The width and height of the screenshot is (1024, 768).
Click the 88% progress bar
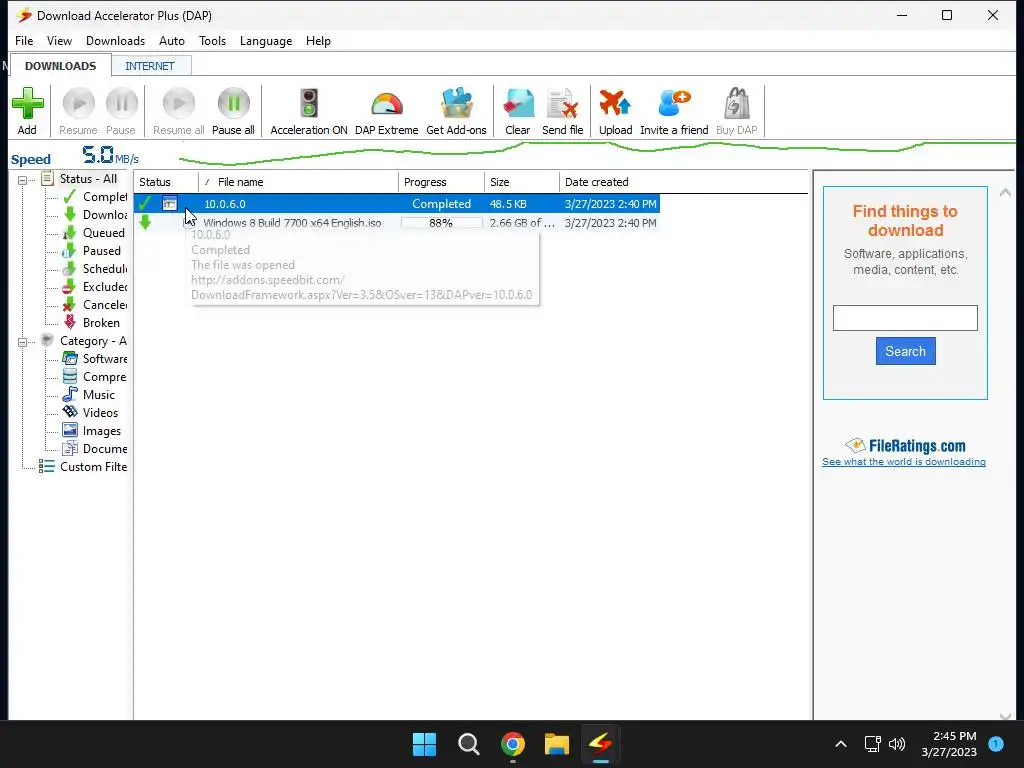pyautogui.click(x=441, y=223)
